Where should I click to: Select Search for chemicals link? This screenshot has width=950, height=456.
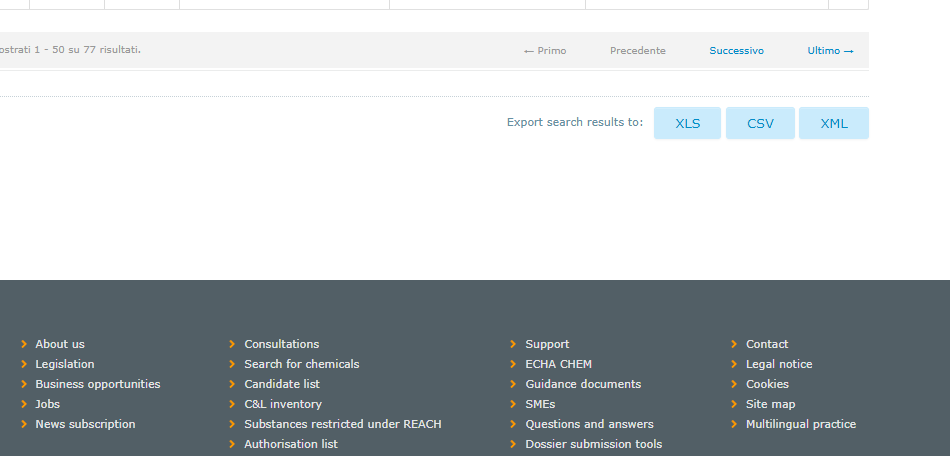301,364
